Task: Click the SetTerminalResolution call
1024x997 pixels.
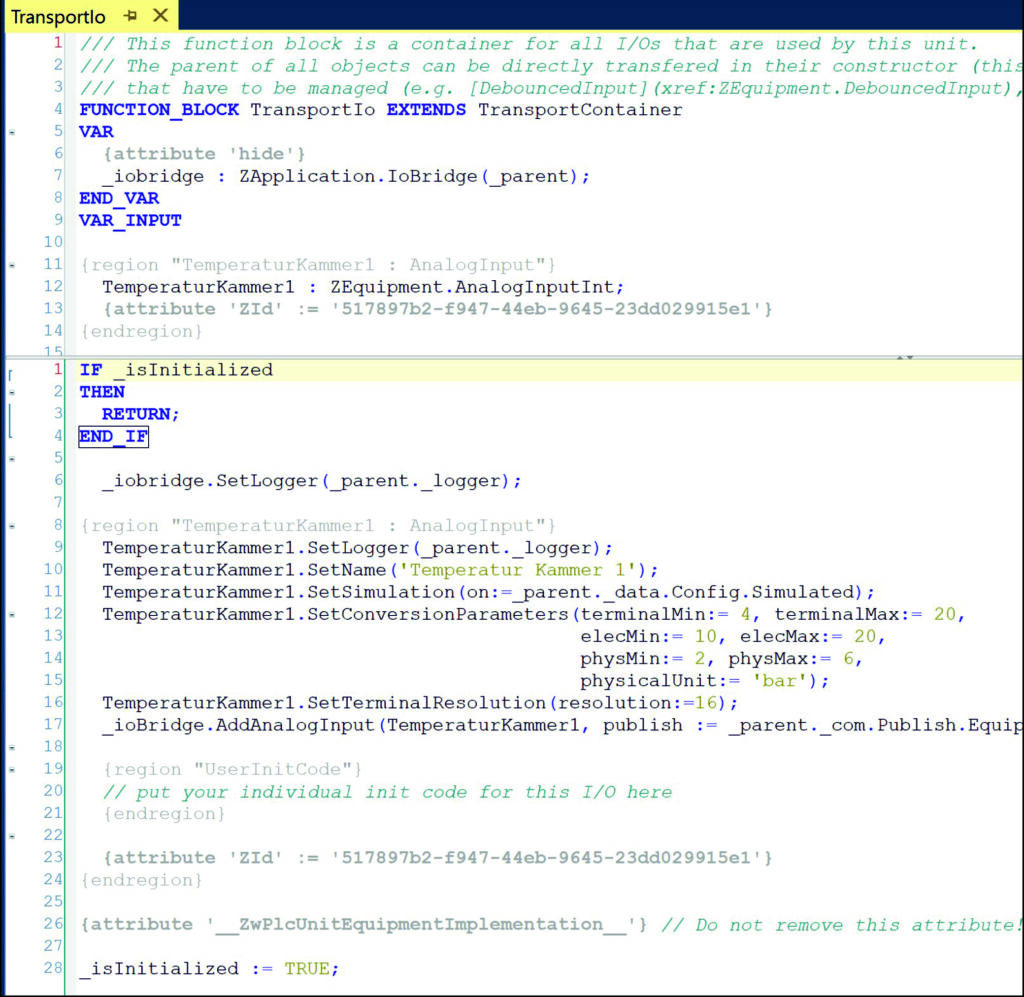Action: (420, 703)
